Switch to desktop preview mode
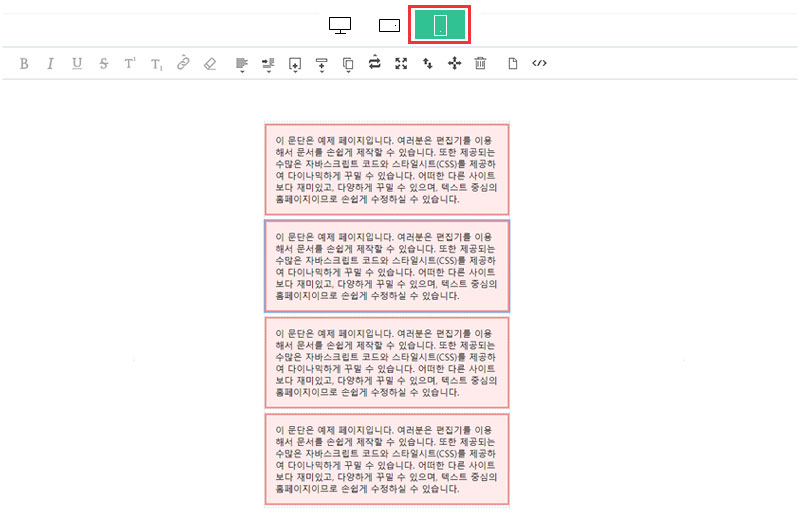The height and width of the screenshot is (531, 800). [x=340, y=25]
